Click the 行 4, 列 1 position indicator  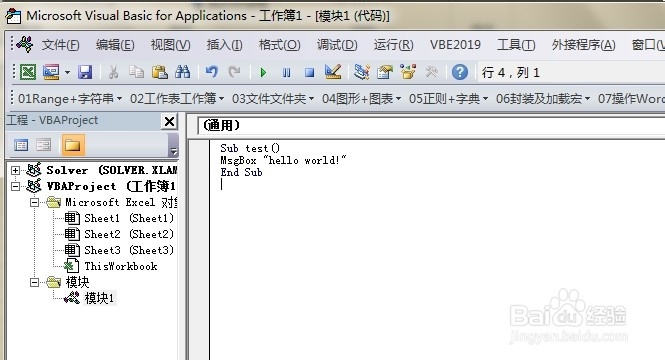point(511,73)
